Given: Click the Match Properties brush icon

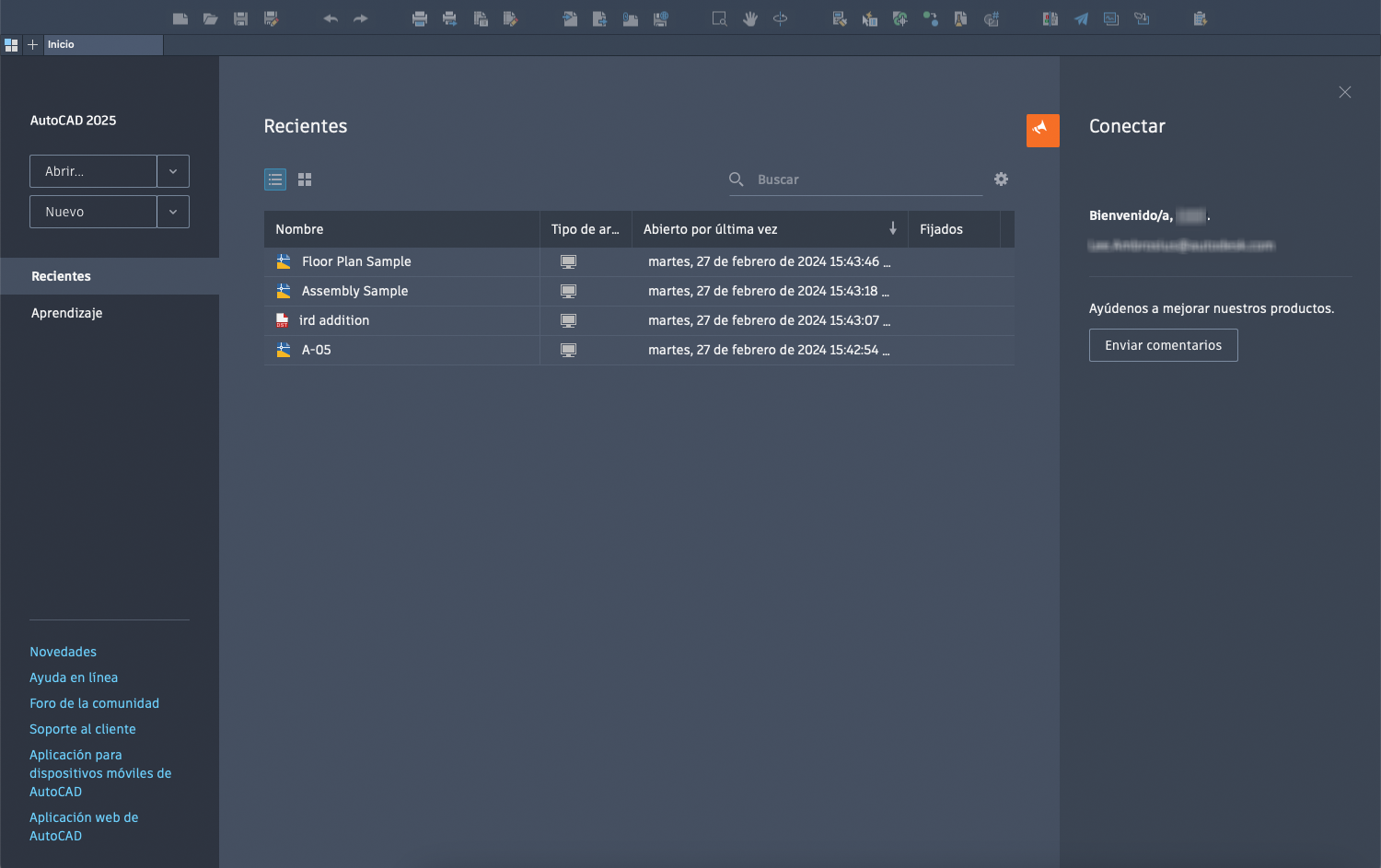Looking at the screenshot, I should pyautogui.click(x=840, y=18).
